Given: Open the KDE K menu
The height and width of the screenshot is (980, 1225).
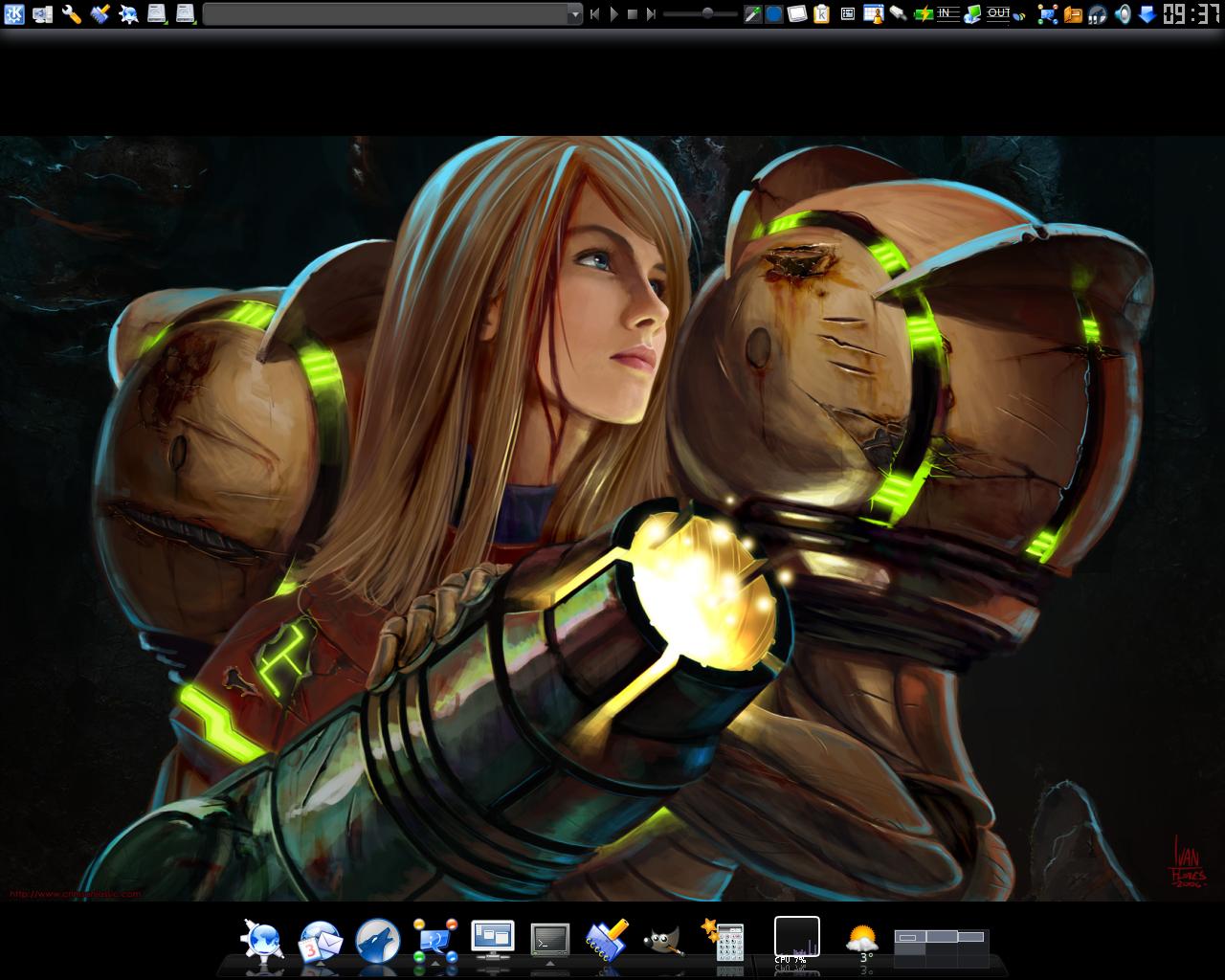Looking at the screenshot, I should [x=13, y=13].
